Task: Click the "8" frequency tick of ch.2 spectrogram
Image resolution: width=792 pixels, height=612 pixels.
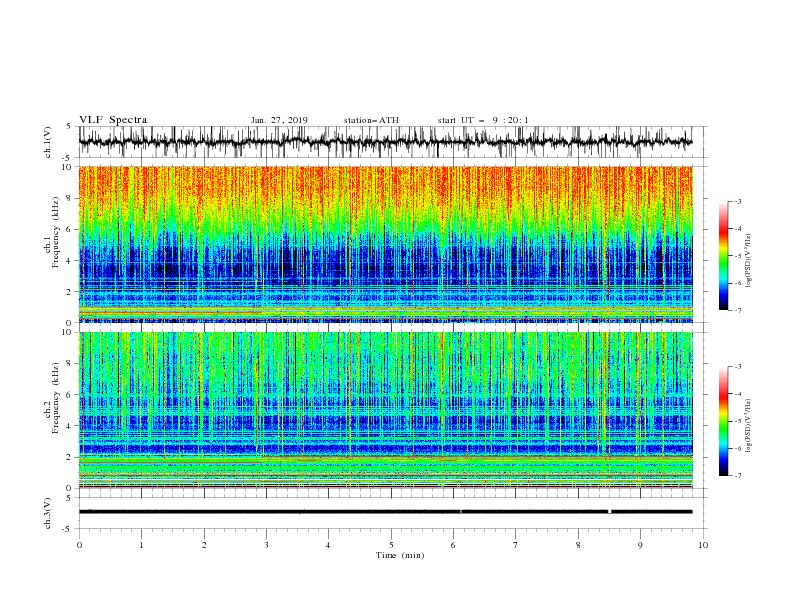Action: pos(70,364)
